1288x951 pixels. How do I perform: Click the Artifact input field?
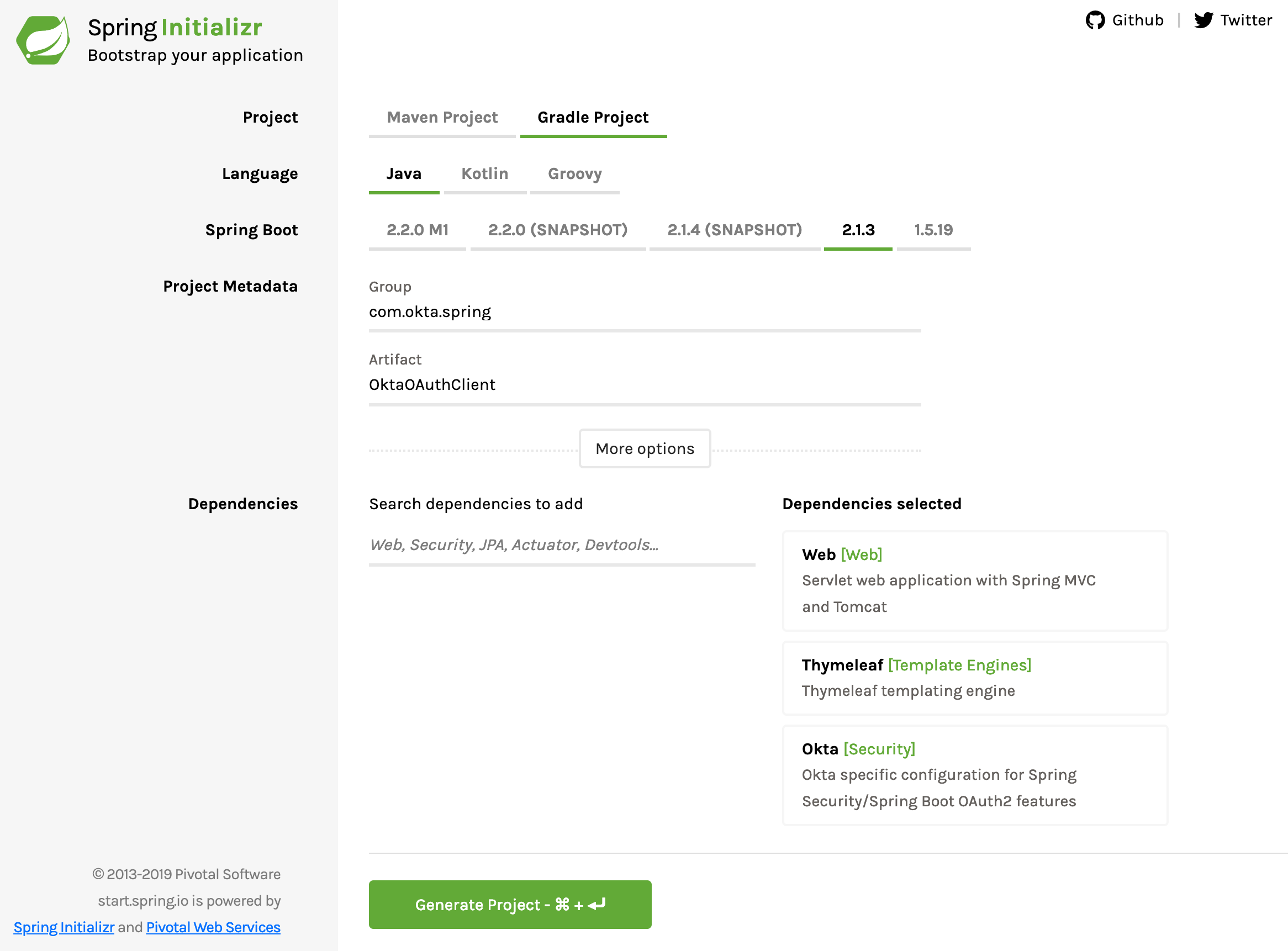pos(645,384)
